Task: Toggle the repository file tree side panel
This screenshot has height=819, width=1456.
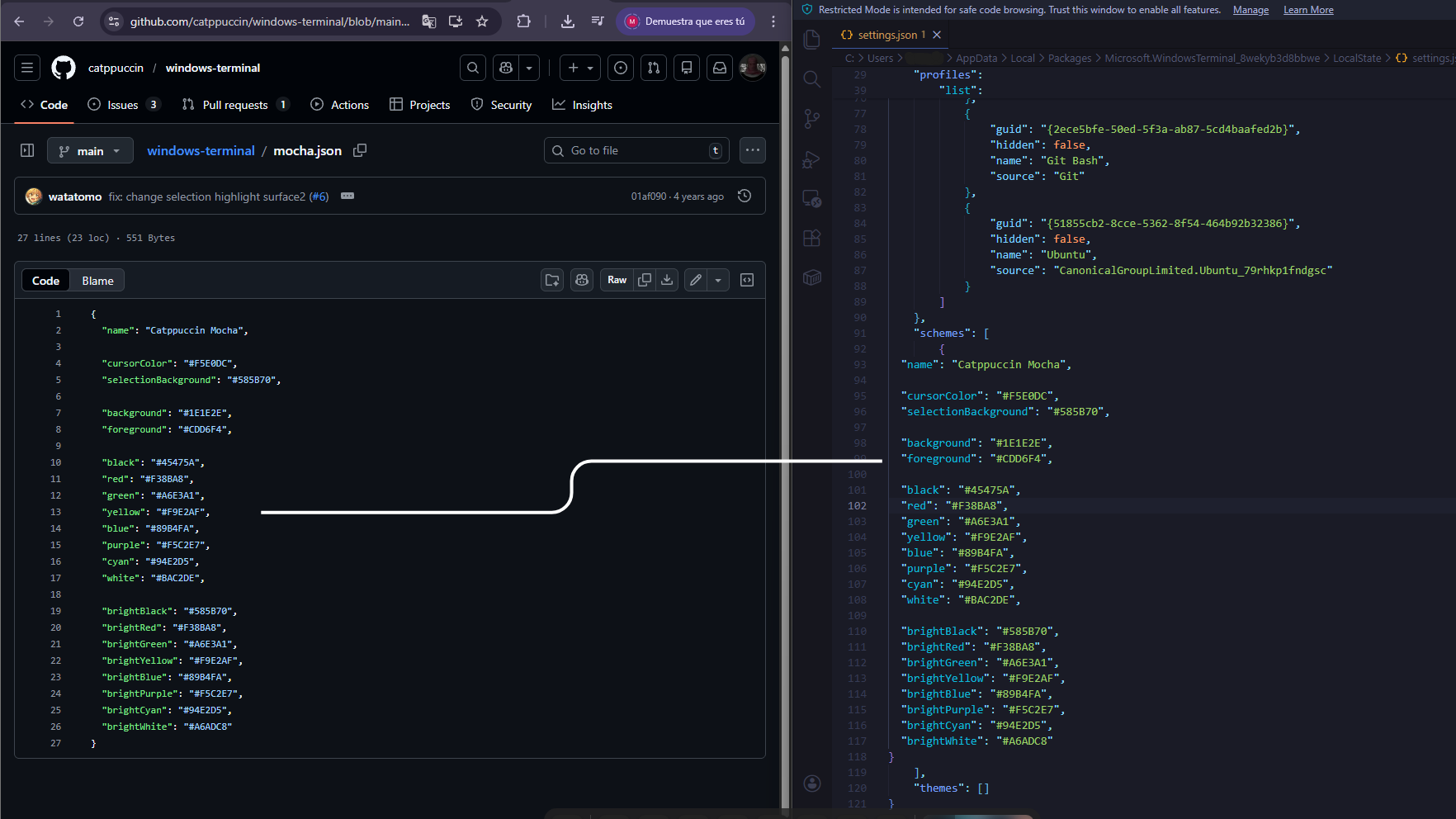Action: click(x=27, y=150)
